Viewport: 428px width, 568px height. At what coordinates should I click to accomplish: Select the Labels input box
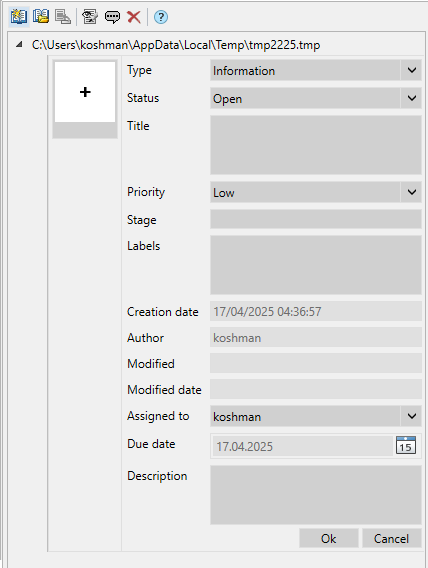point(315,265)
